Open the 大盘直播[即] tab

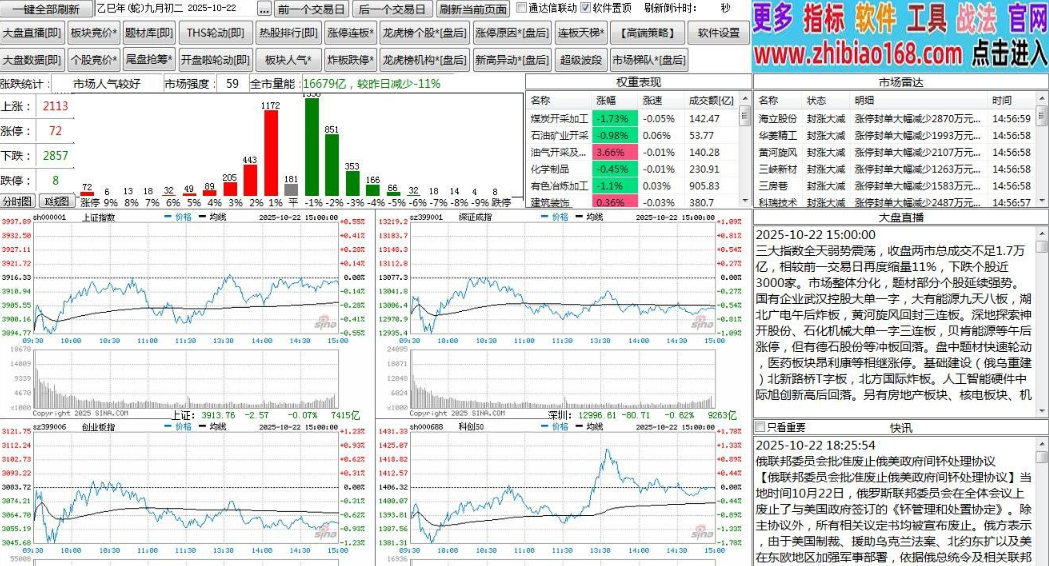pyautogui.click(x=32, y=32)
